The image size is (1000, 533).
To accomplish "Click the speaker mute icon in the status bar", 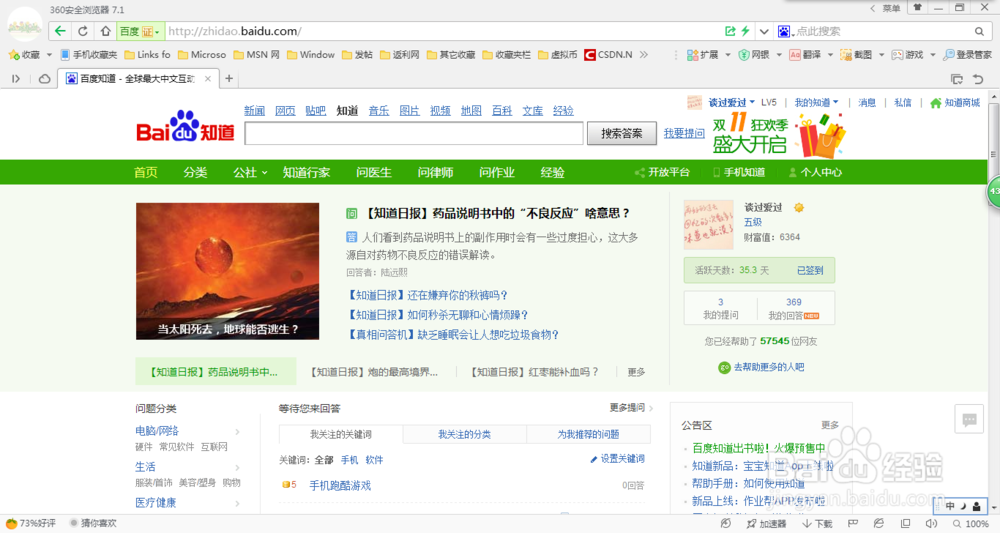I will click(x=930, y=523).
